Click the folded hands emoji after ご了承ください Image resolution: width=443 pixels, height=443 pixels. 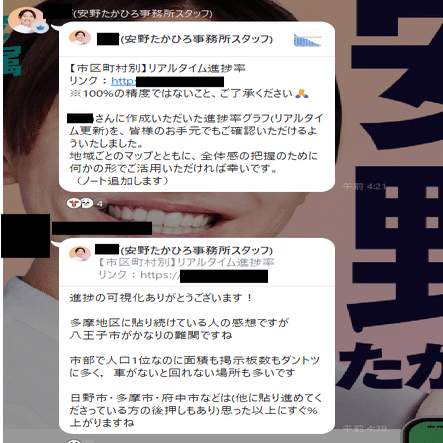click(x=302, y=93)
